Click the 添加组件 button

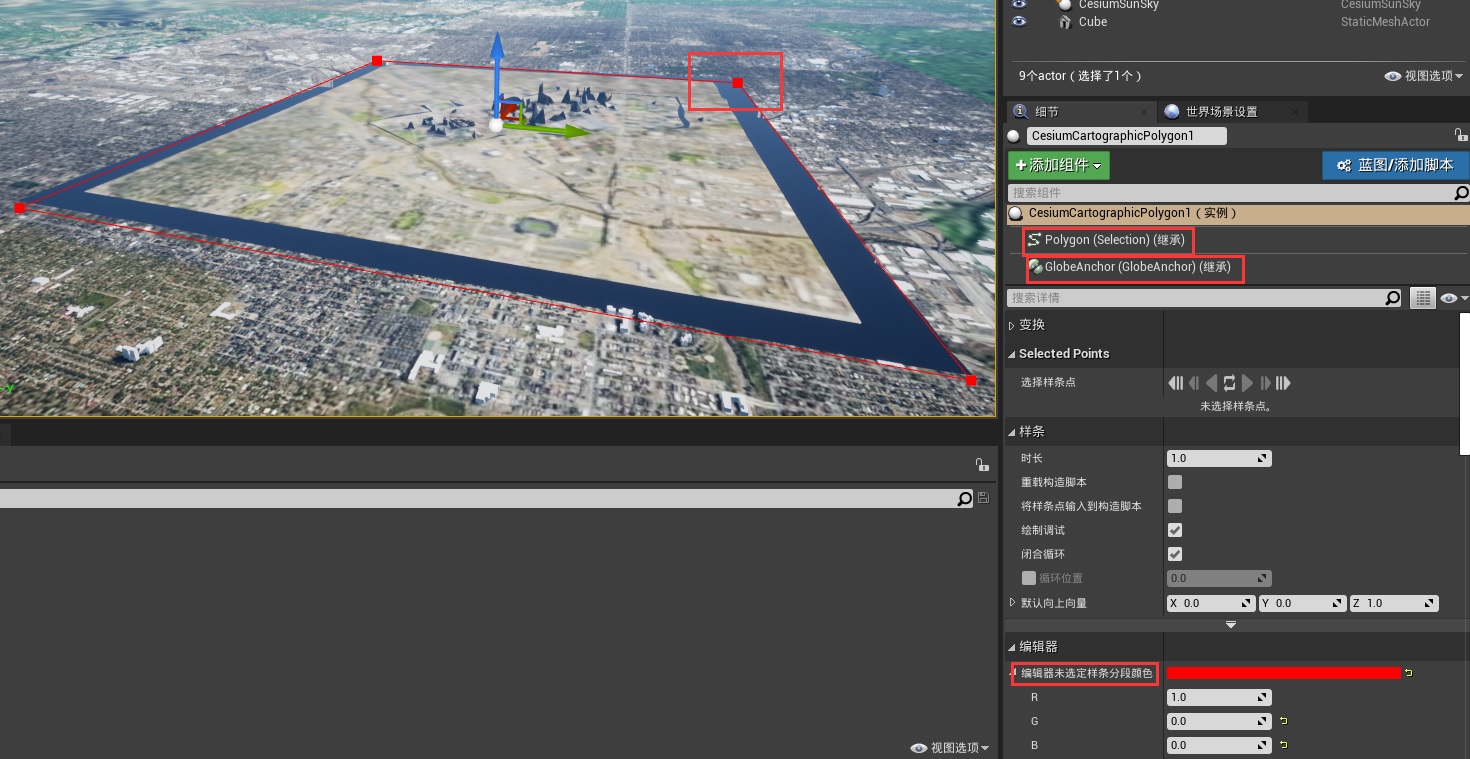(1059, 165)
